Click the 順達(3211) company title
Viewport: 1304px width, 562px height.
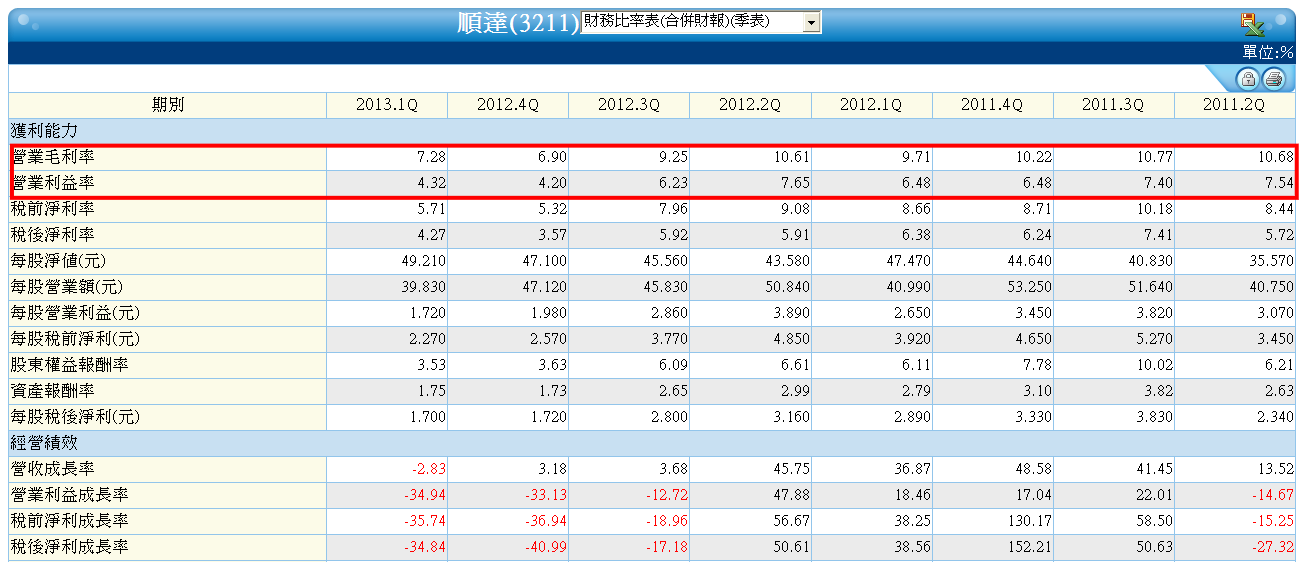pos(517,24)
